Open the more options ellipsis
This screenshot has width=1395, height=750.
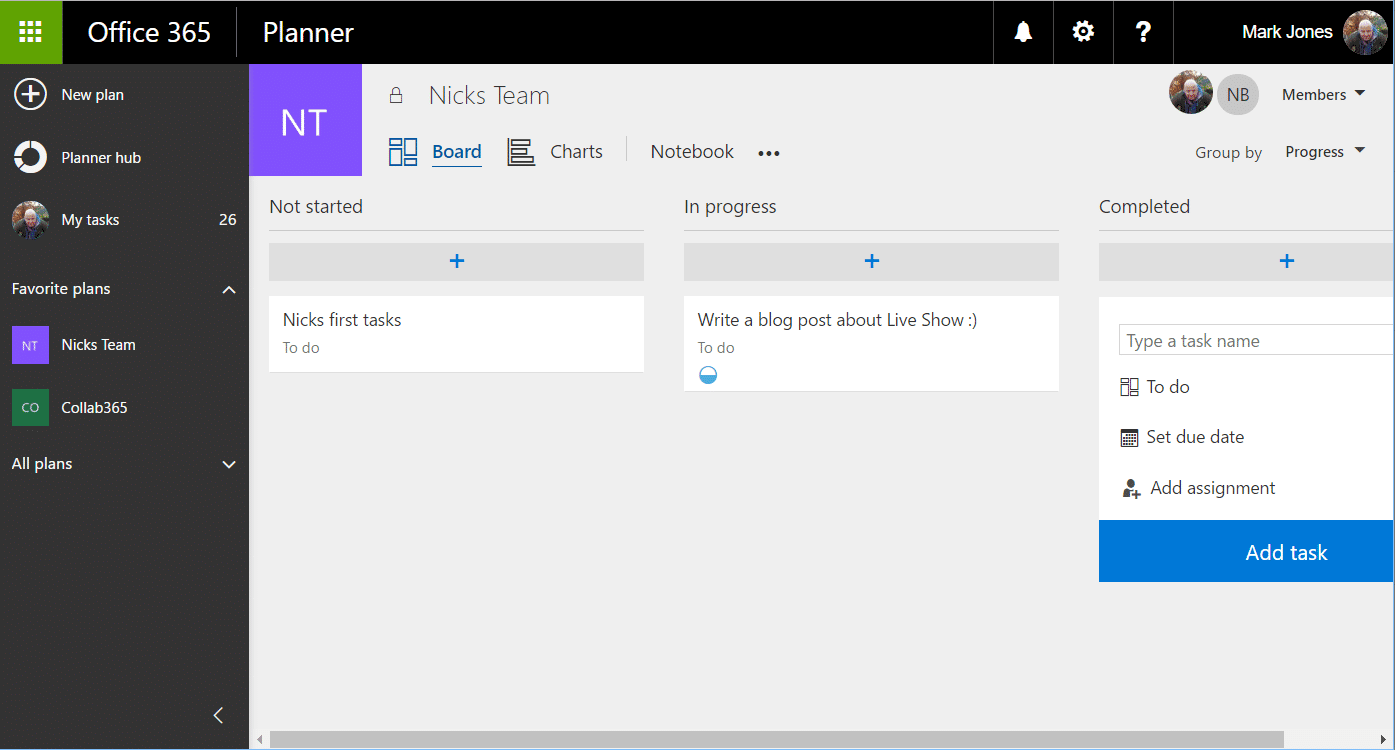pyautogui.click(x=768, y=153)
